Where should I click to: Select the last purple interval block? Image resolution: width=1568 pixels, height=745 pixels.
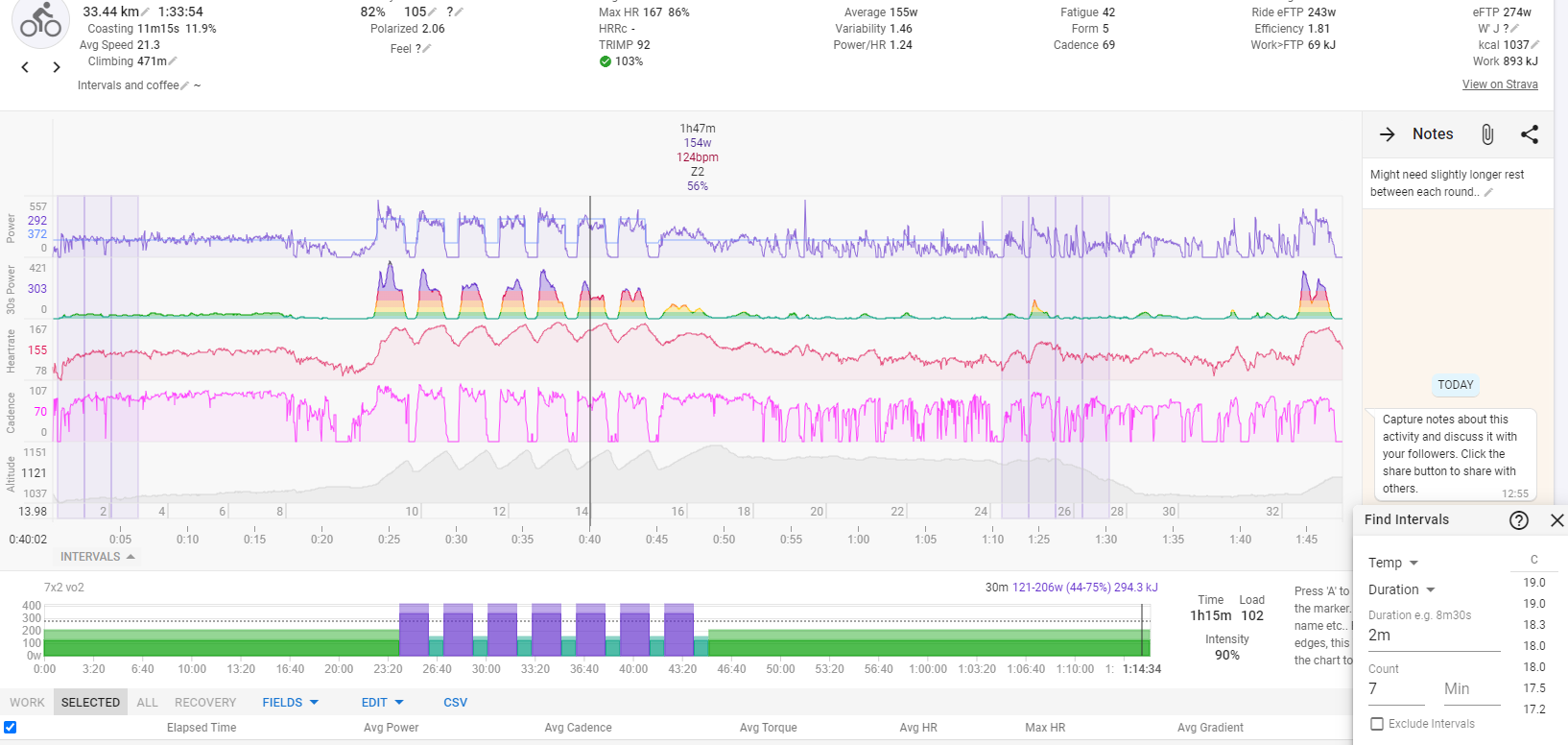(x=678, y=629)
